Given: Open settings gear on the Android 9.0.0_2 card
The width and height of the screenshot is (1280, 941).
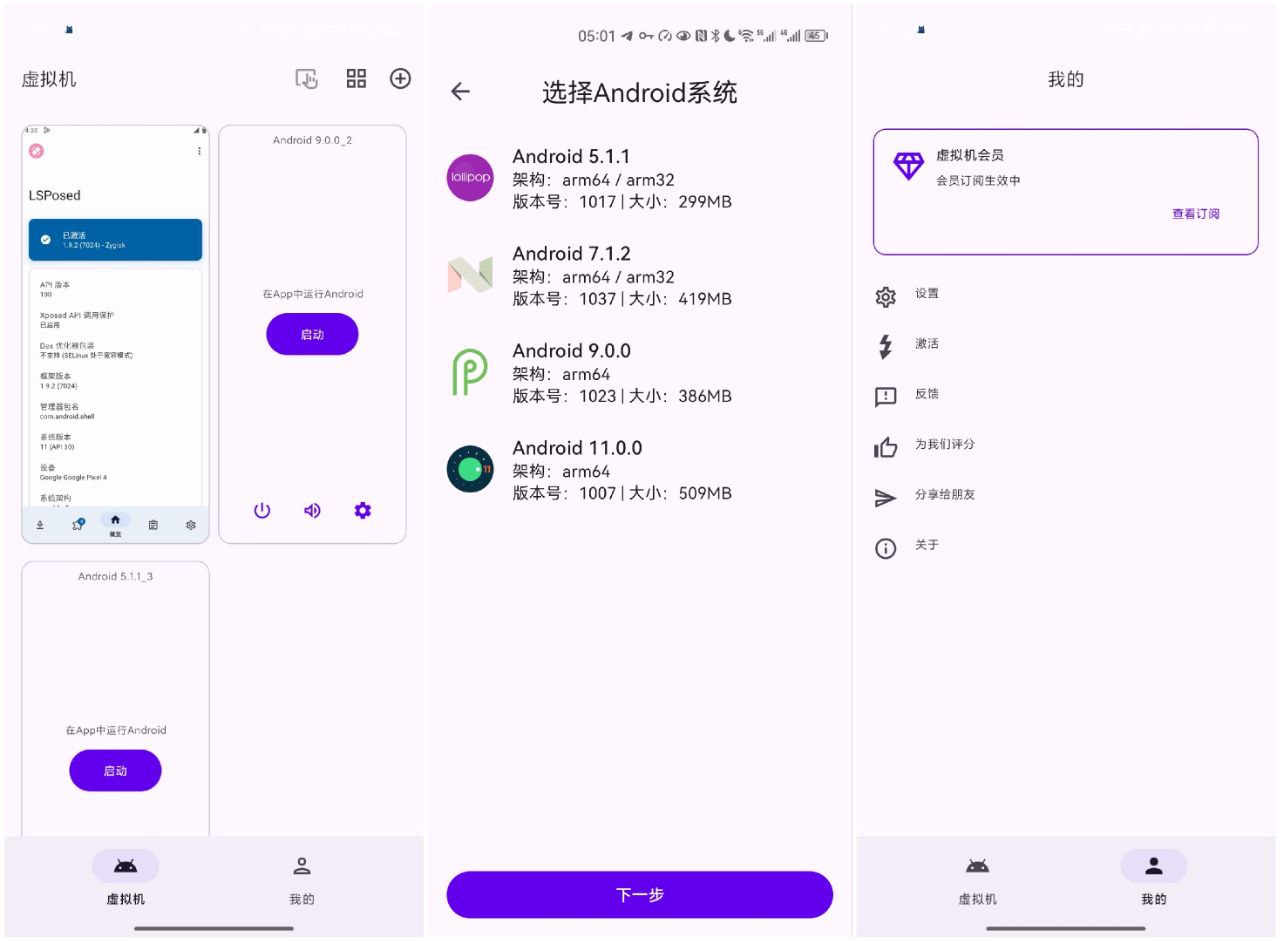Looking at the screenshot, I should [x=362, y=510].
